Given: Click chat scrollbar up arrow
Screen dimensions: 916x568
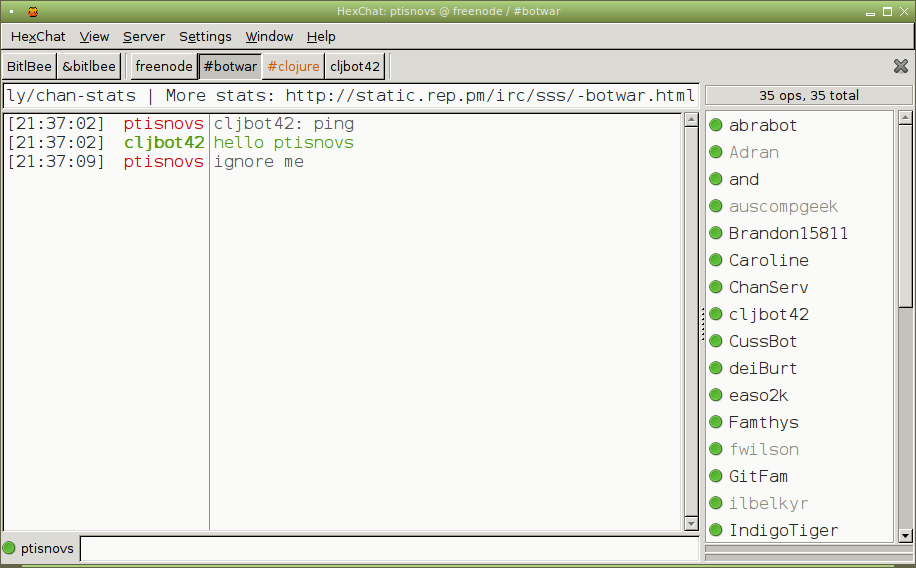Looking at the screenshot, I should pos(691,120).
